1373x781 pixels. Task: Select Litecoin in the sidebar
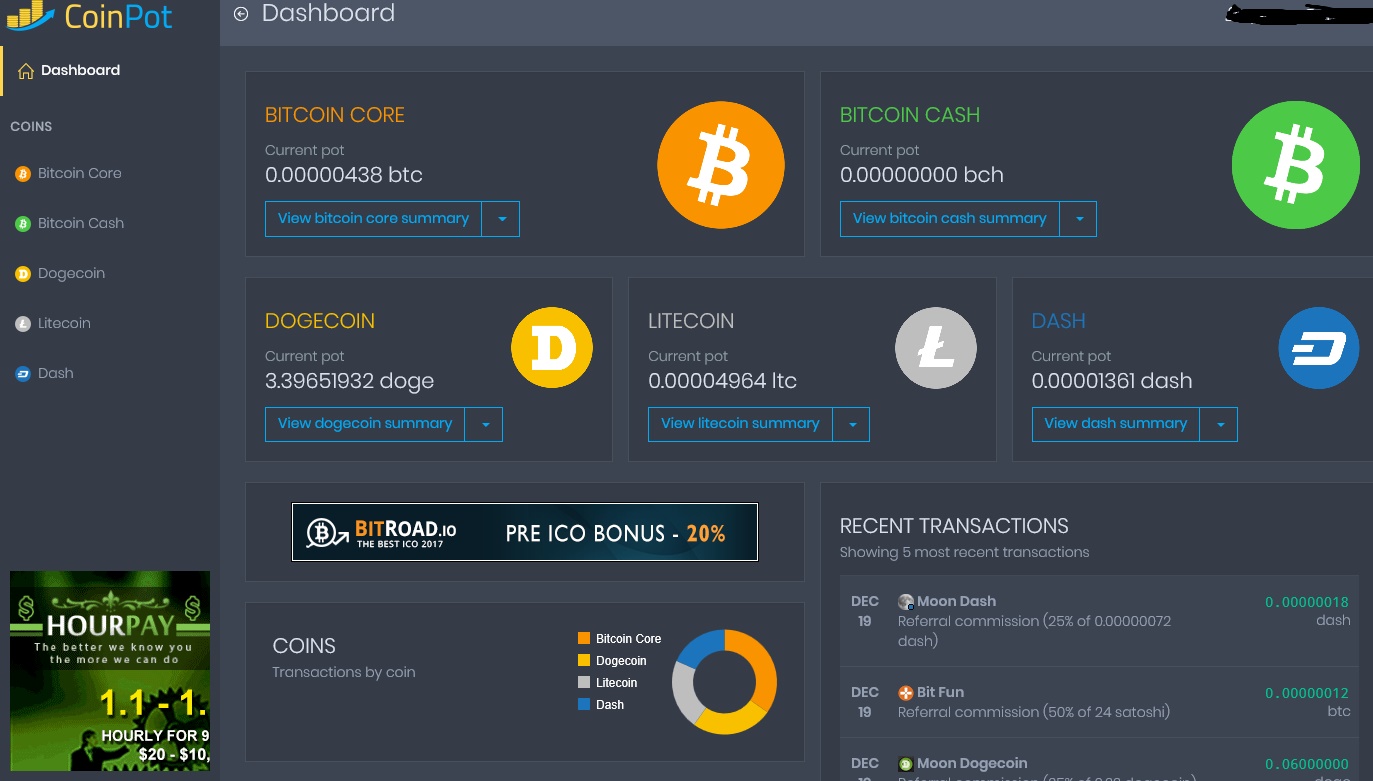[x=64, y=323]
